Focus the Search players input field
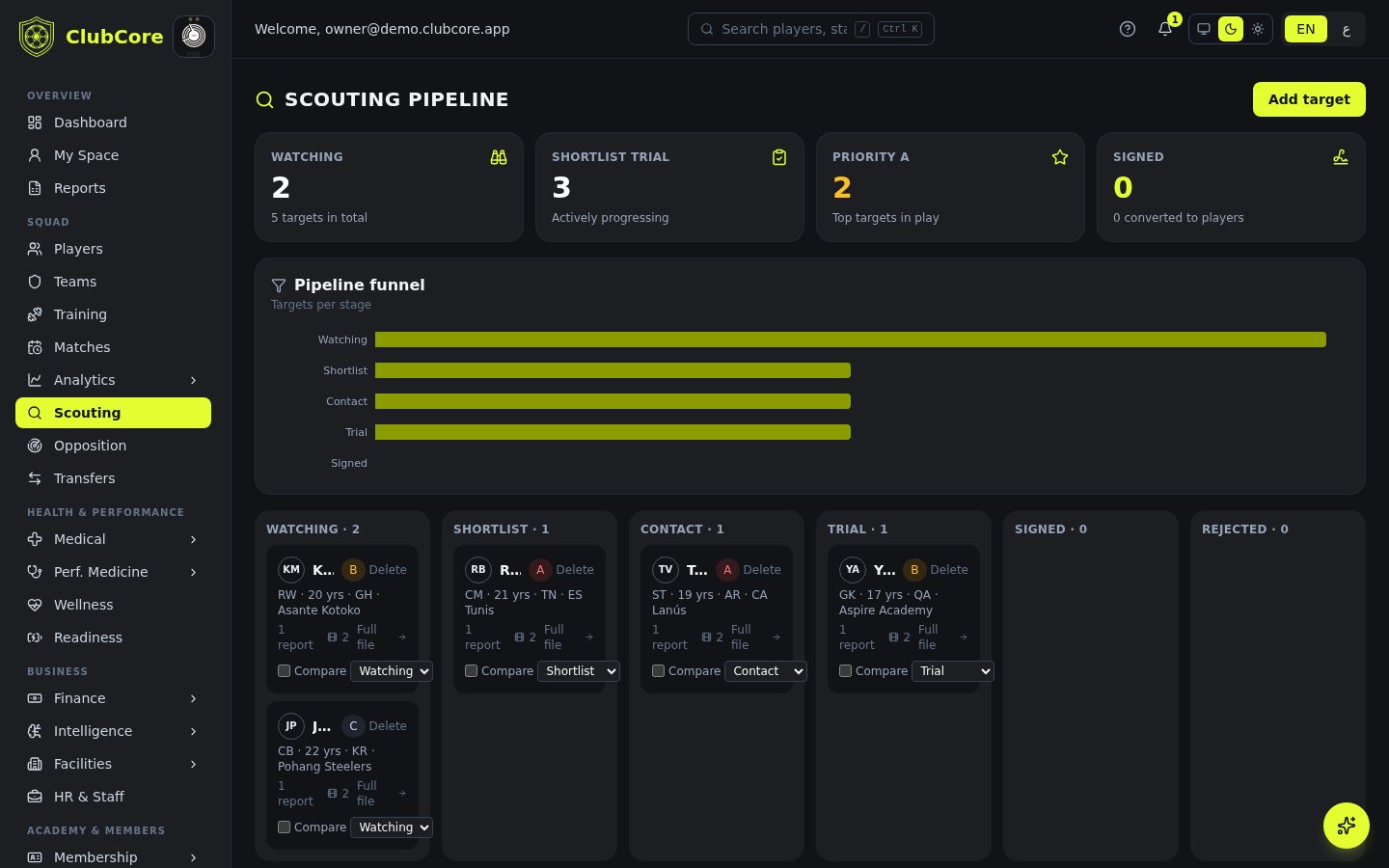This screenshot has height=868, width=1389. pos(811,29)
